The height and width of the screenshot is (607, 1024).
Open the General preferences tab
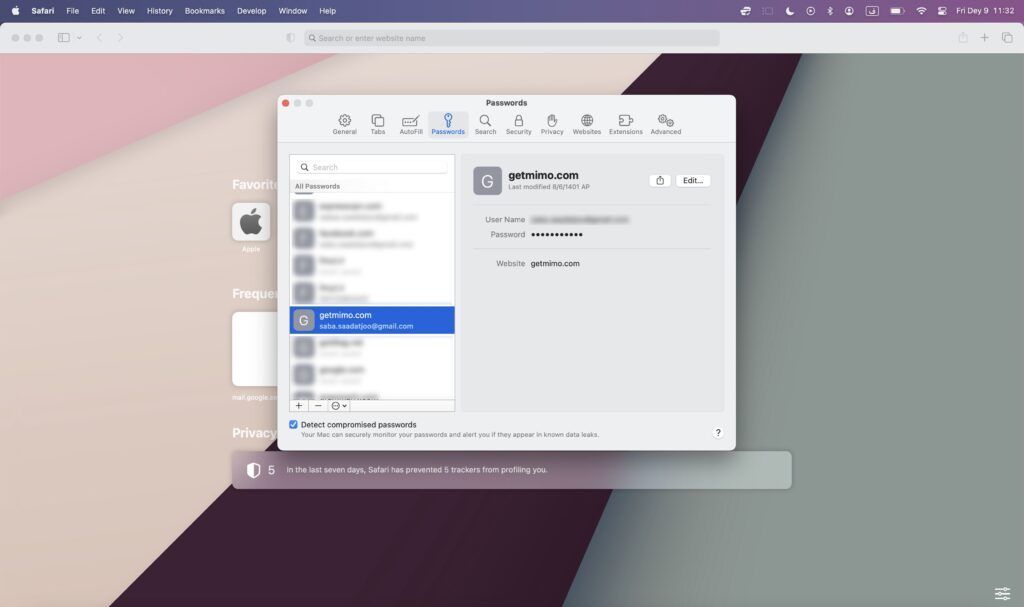tap(344, 124)
